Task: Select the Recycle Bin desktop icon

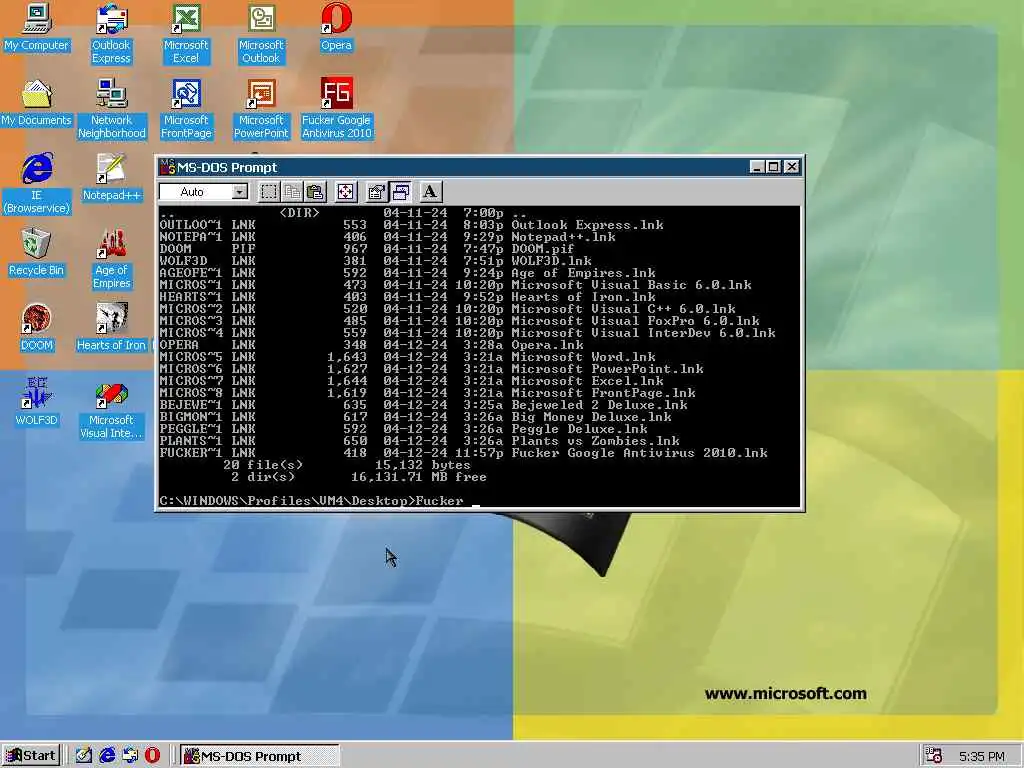Action: click(37, 253)
